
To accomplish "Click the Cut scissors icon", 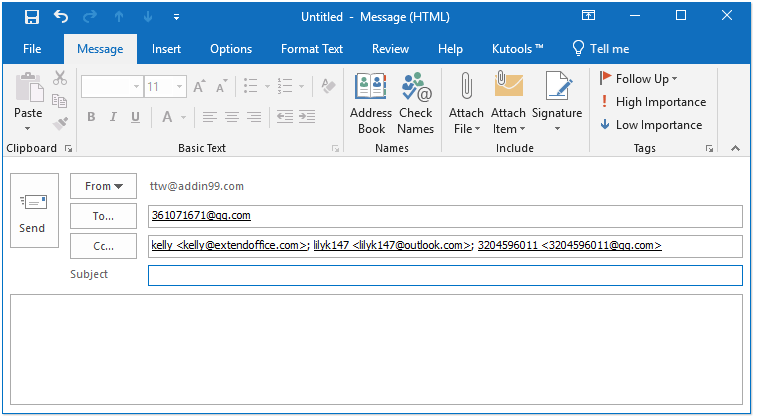I will coord(60,78).
